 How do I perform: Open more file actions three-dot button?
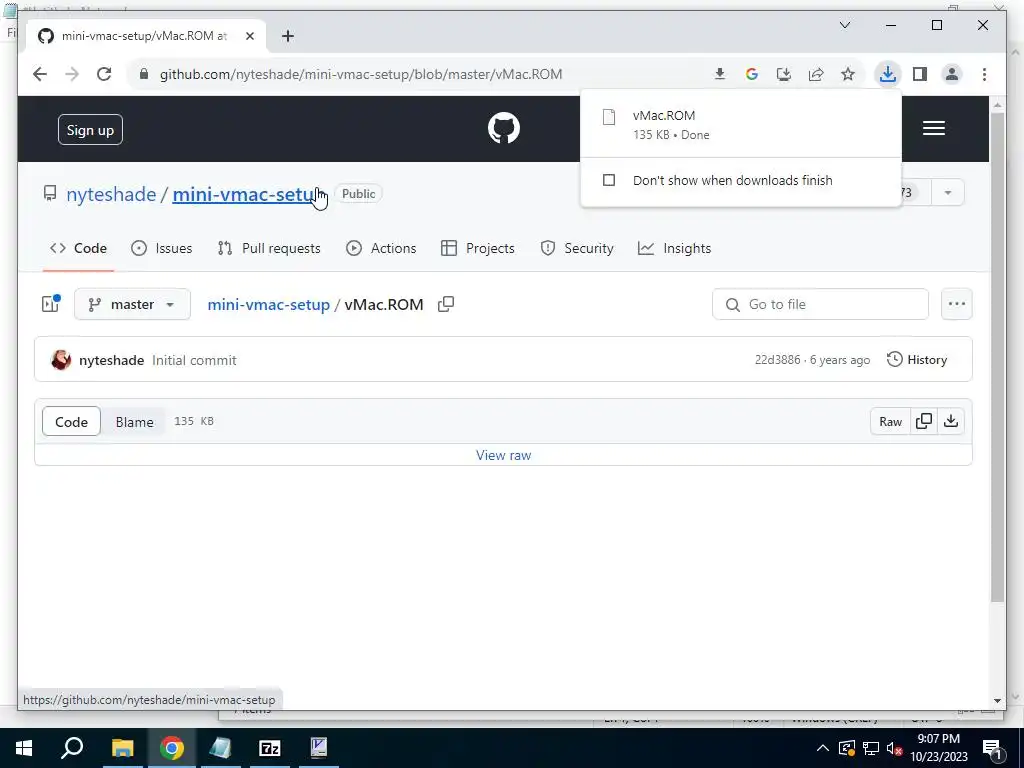(957, 304)
